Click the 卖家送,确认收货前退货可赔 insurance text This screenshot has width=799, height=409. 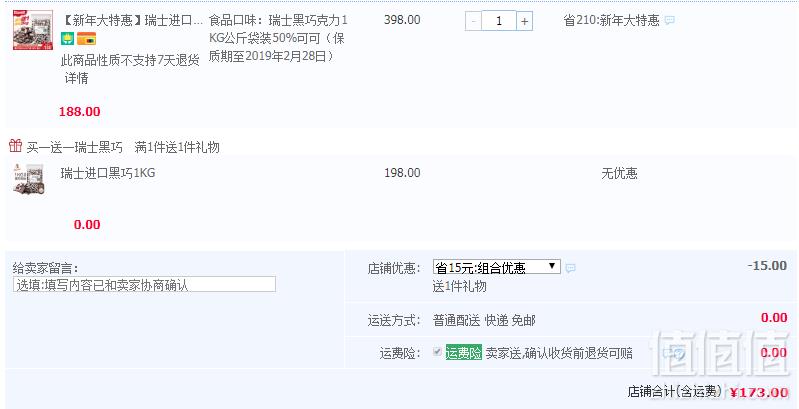point(559,353)
